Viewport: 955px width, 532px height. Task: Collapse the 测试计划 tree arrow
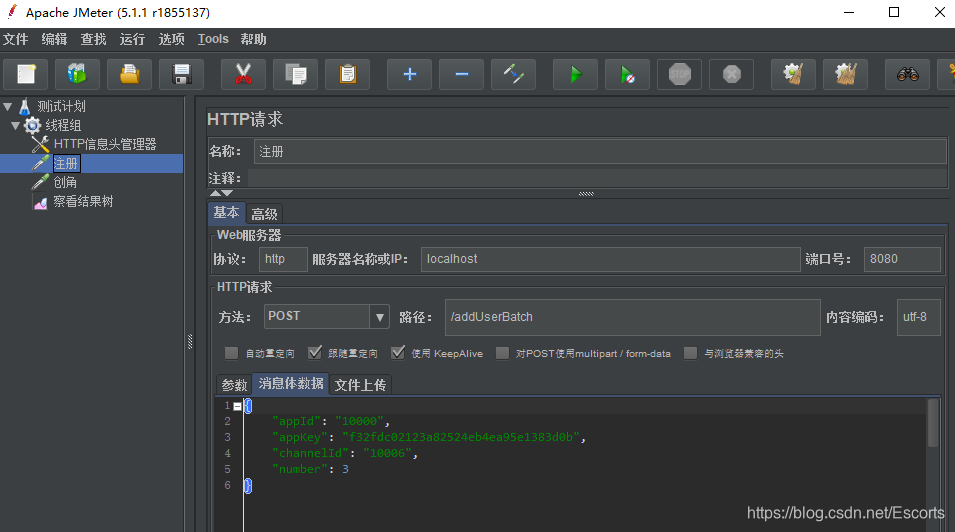click(8, 107)
